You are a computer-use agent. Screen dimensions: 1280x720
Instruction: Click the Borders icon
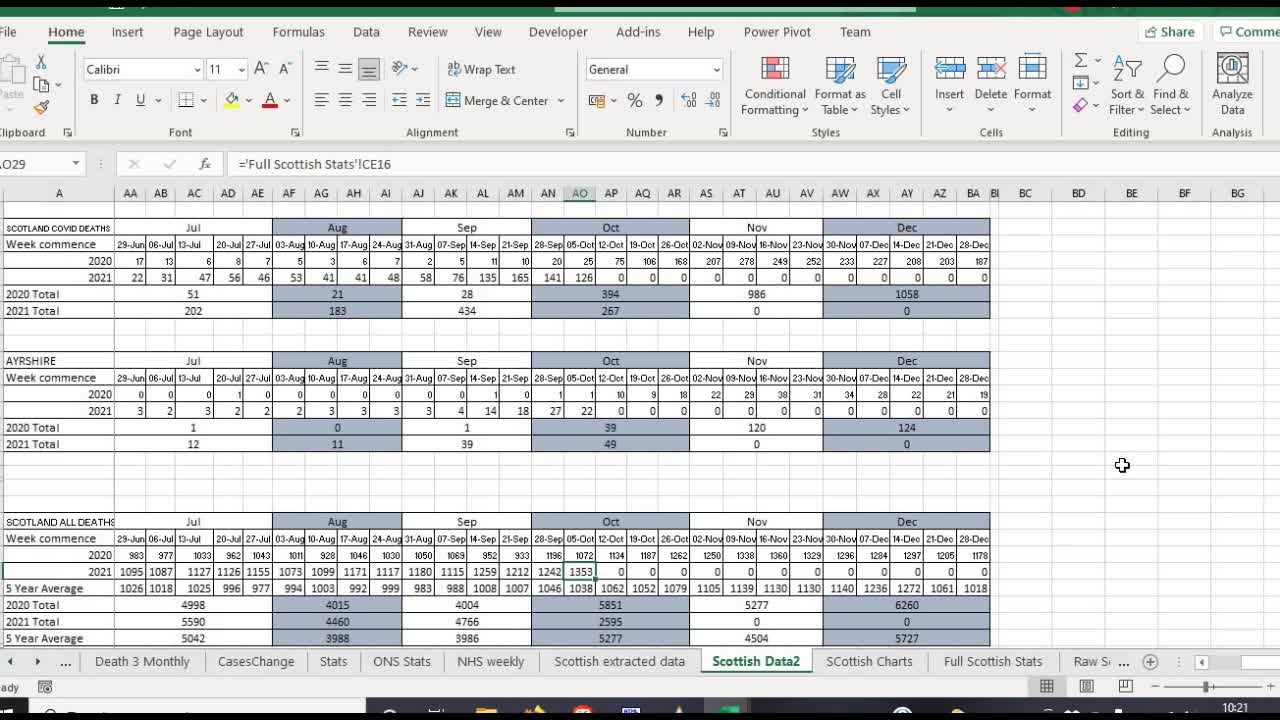[x=186, y=100]
